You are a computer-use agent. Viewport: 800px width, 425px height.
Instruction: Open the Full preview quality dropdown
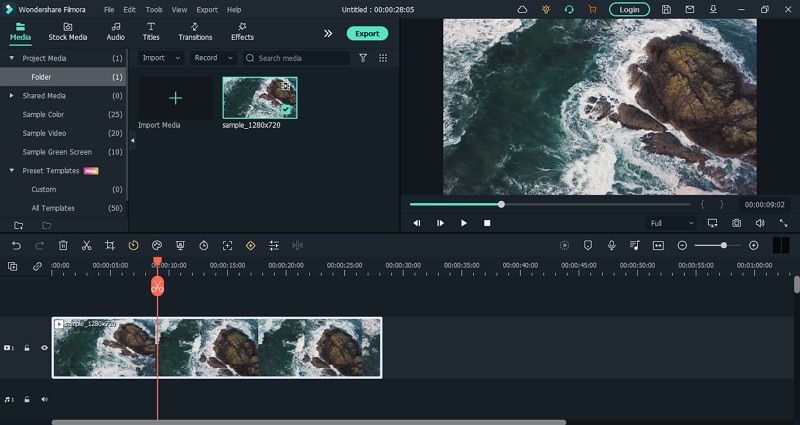point(671,223)
